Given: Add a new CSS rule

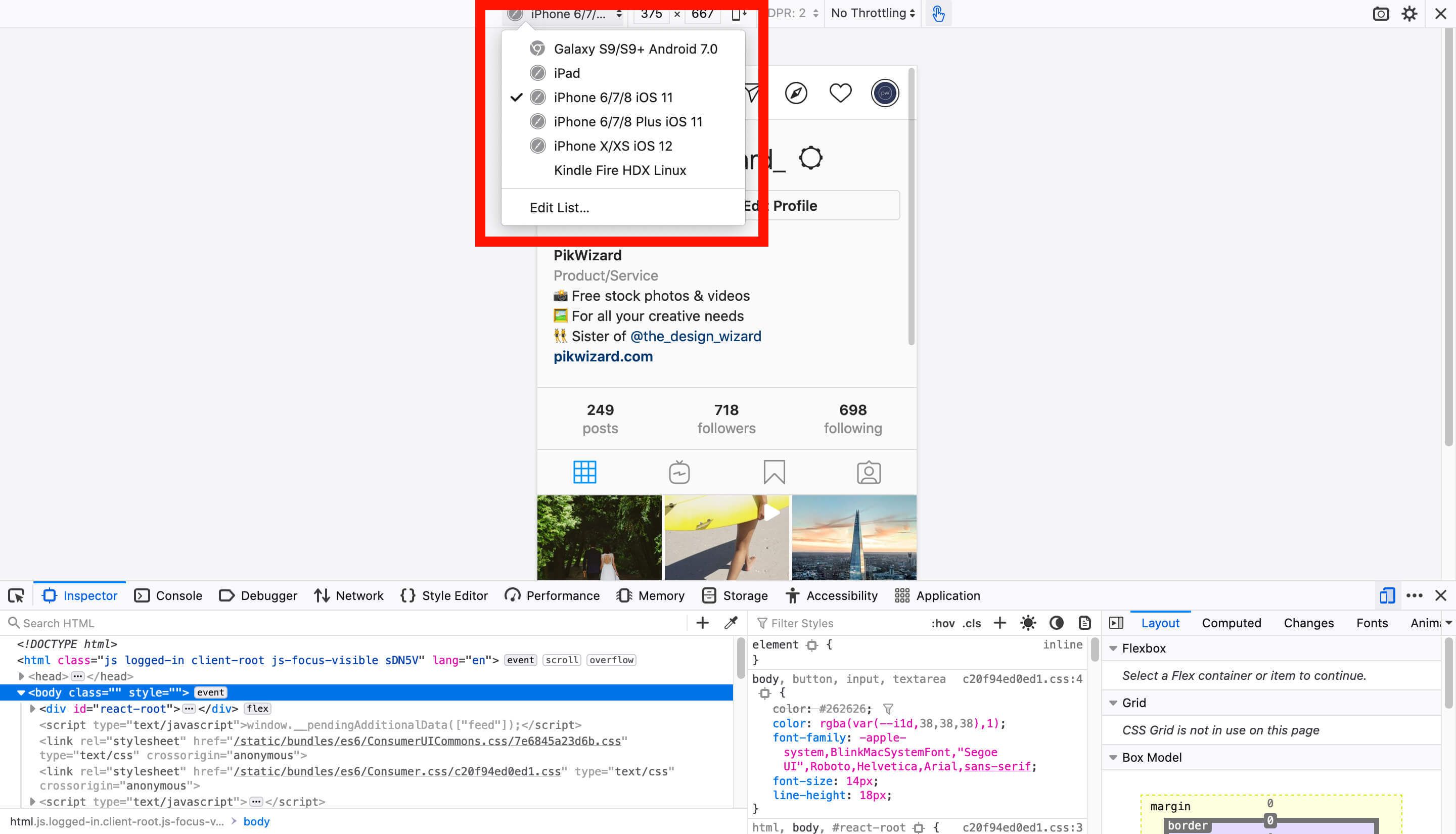Looking at the screenshot, I should pos(999,623).
